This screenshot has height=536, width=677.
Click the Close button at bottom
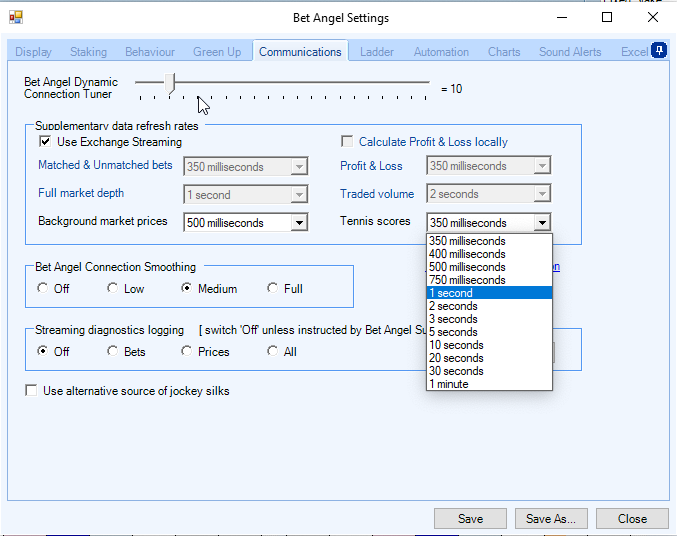pos(632,518)
